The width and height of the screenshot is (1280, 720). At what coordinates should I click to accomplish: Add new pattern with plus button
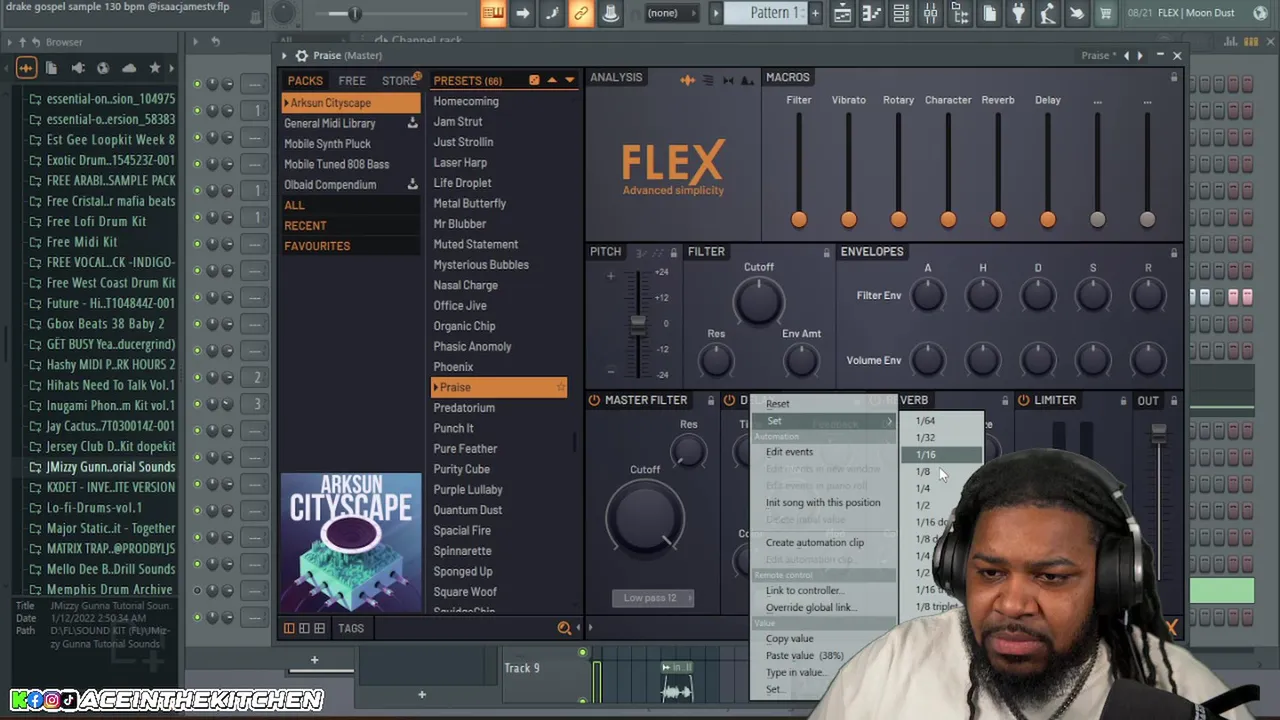(x=815, y=13)
